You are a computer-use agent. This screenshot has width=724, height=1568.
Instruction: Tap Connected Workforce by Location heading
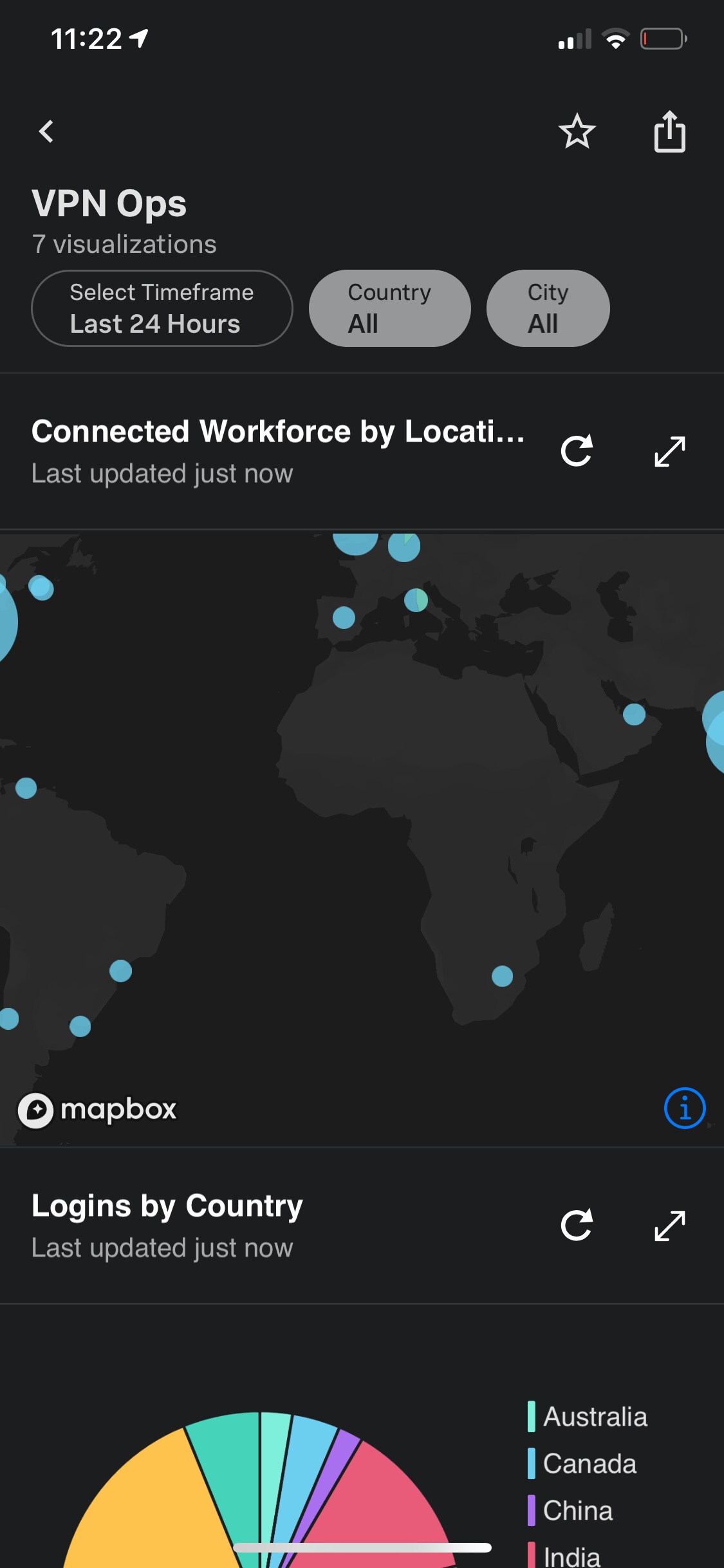(278, 431)
